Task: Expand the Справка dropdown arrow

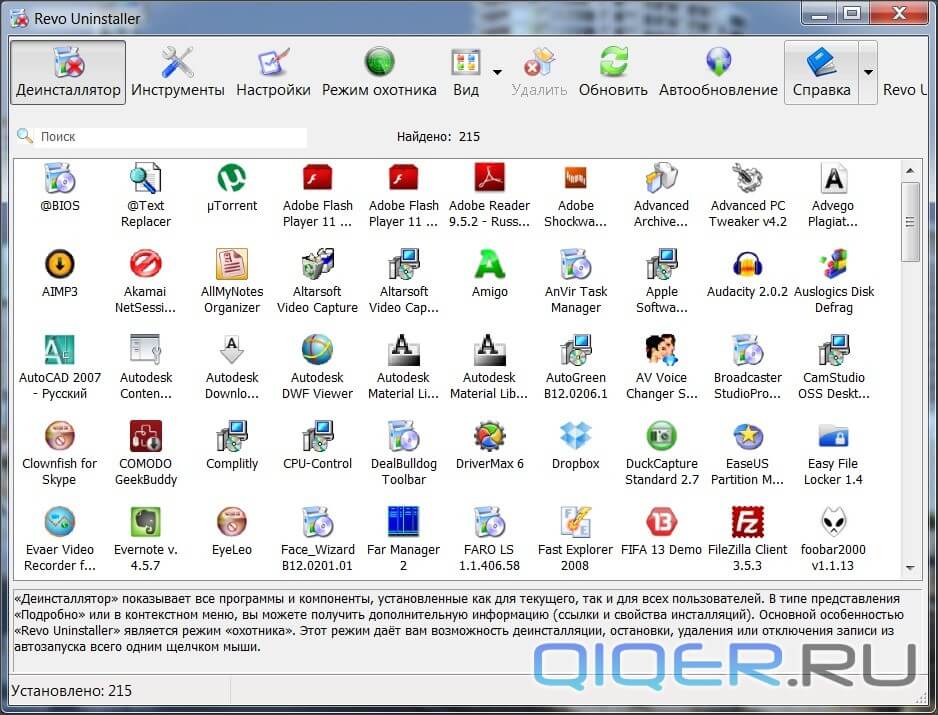Action: pos(868,72)
